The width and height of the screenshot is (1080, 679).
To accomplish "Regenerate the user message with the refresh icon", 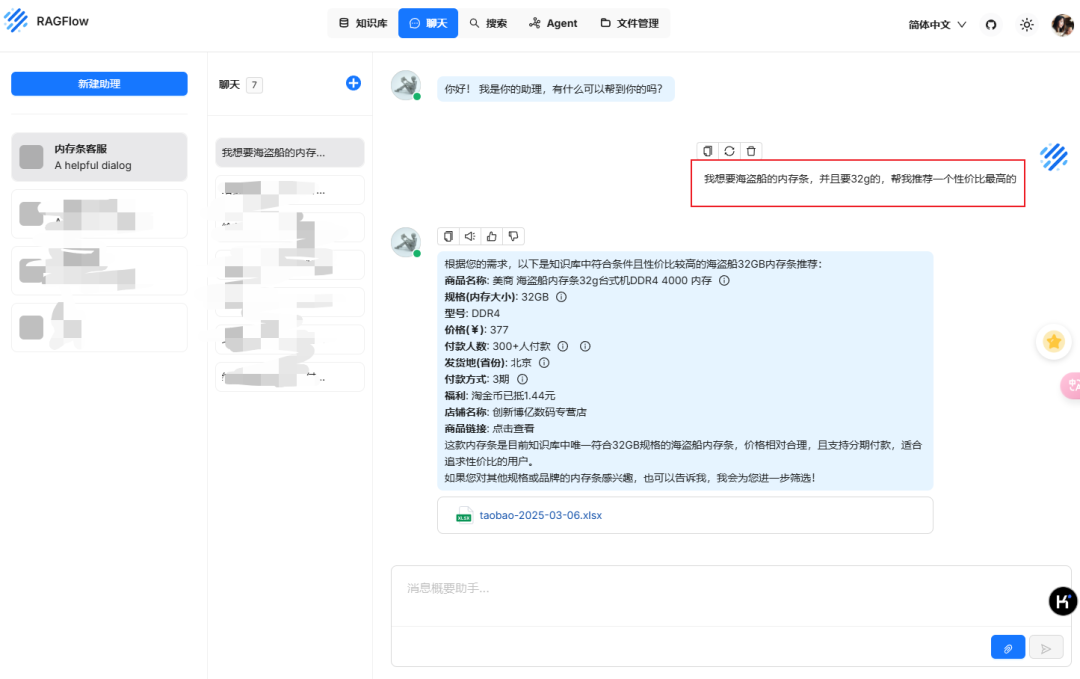I will pos(727,150).
